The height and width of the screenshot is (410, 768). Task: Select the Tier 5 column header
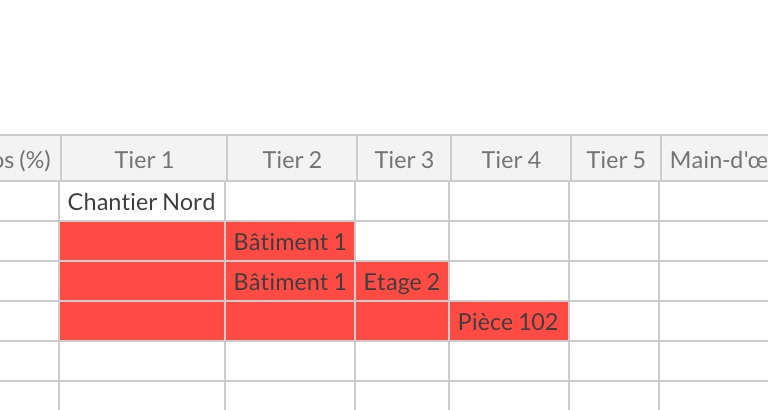click(x=616, y=158)
